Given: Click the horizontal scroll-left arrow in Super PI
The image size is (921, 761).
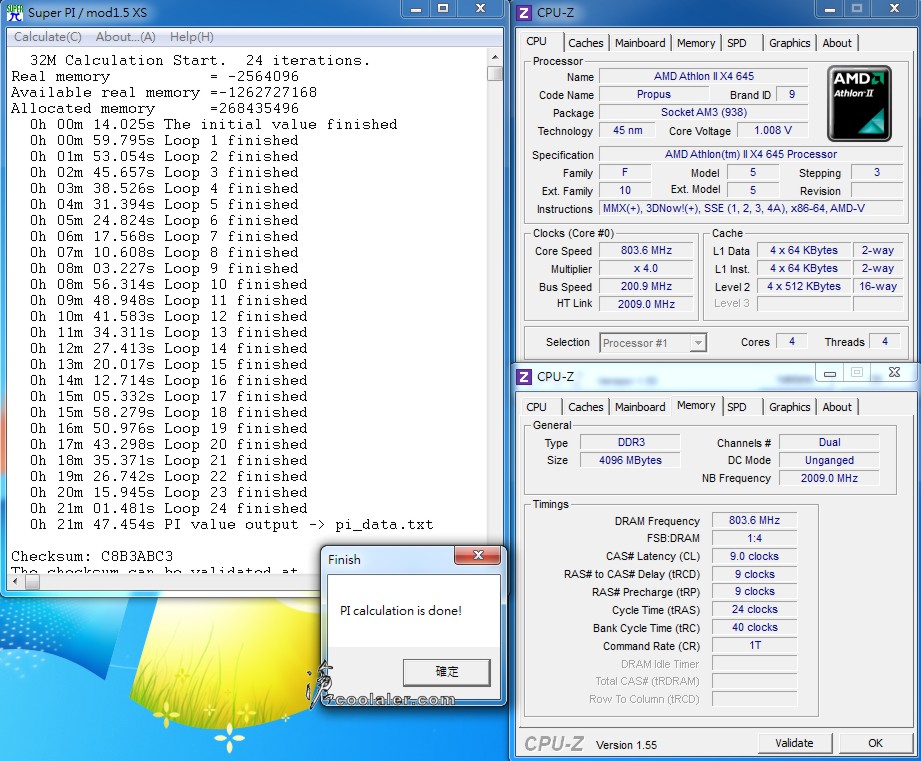Looking at the screenshot, I should point(15,582).
